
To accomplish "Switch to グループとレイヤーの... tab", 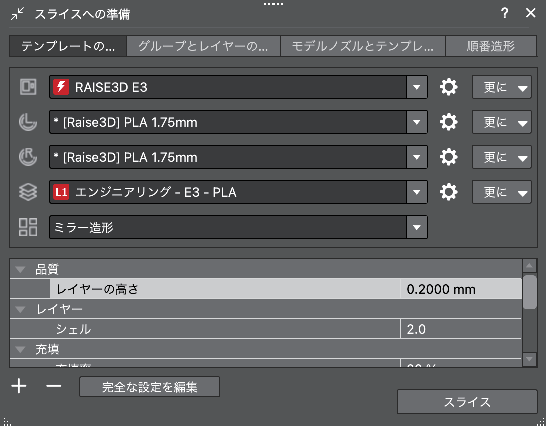I will pos(203,46).
